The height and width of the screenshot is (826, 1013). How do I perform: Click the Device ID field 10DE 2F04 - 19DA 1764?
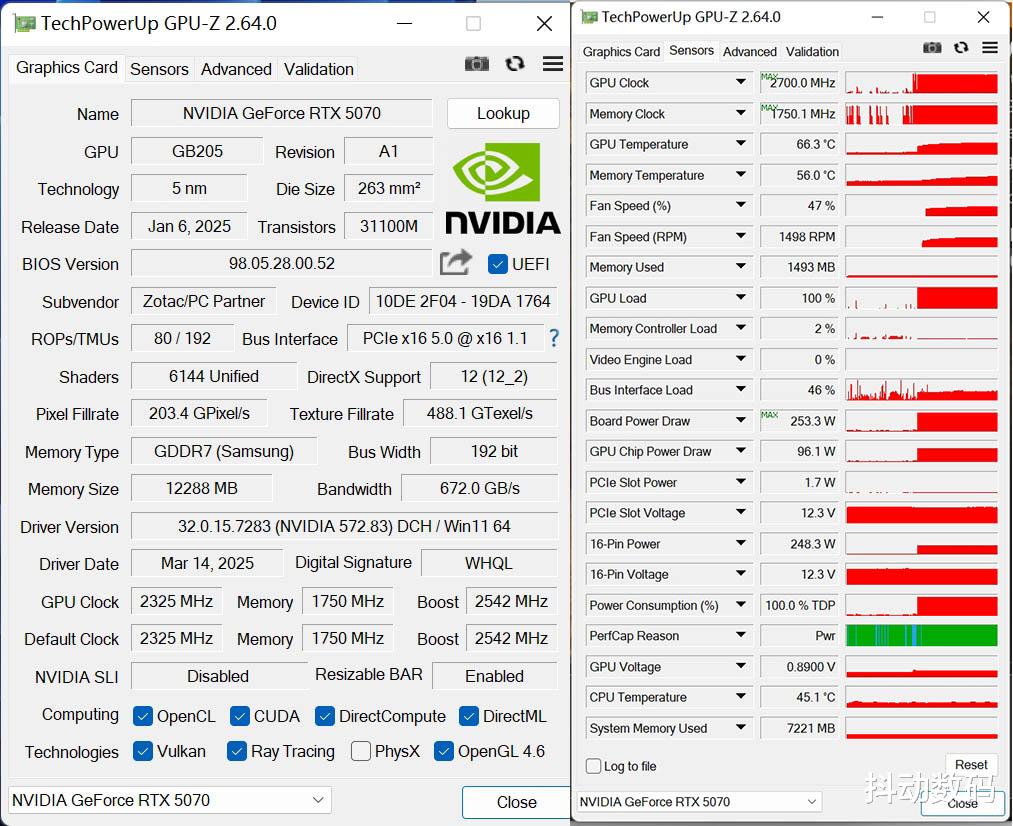[x=463, y=301]
